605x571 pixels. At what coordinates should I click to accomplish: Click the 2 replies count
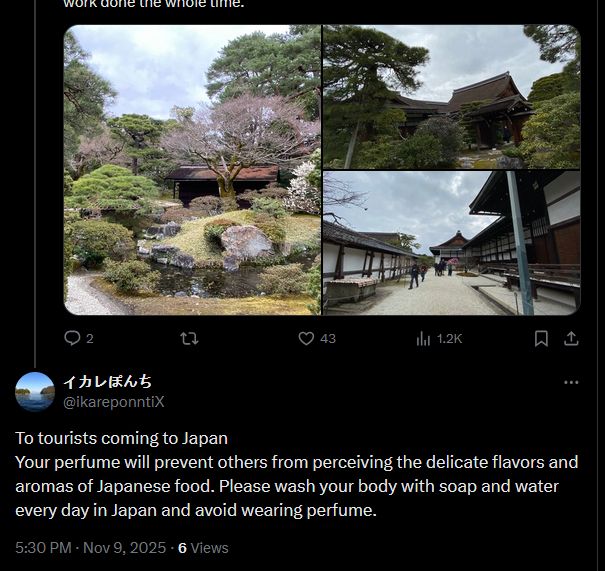click(x=90, y=339)
